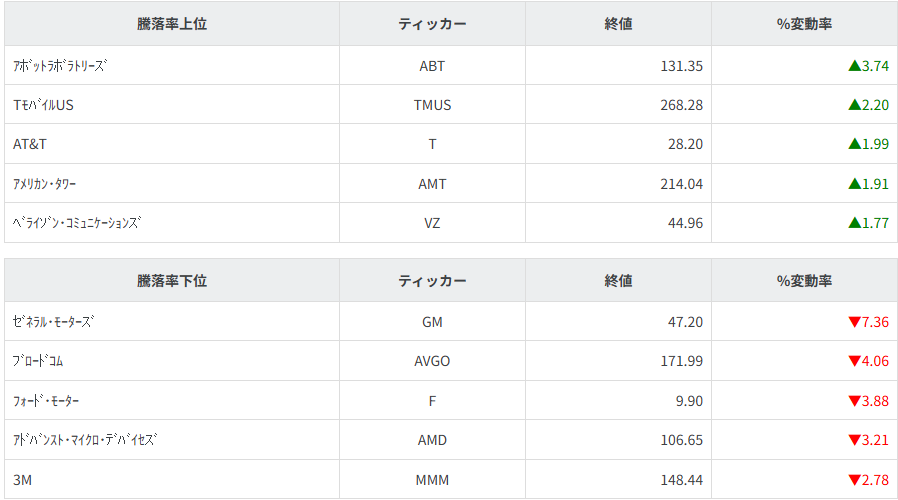This screenshot has width=898, height=500.
Task: Click the ティッカー header in top table
Action: pos(432,24)
